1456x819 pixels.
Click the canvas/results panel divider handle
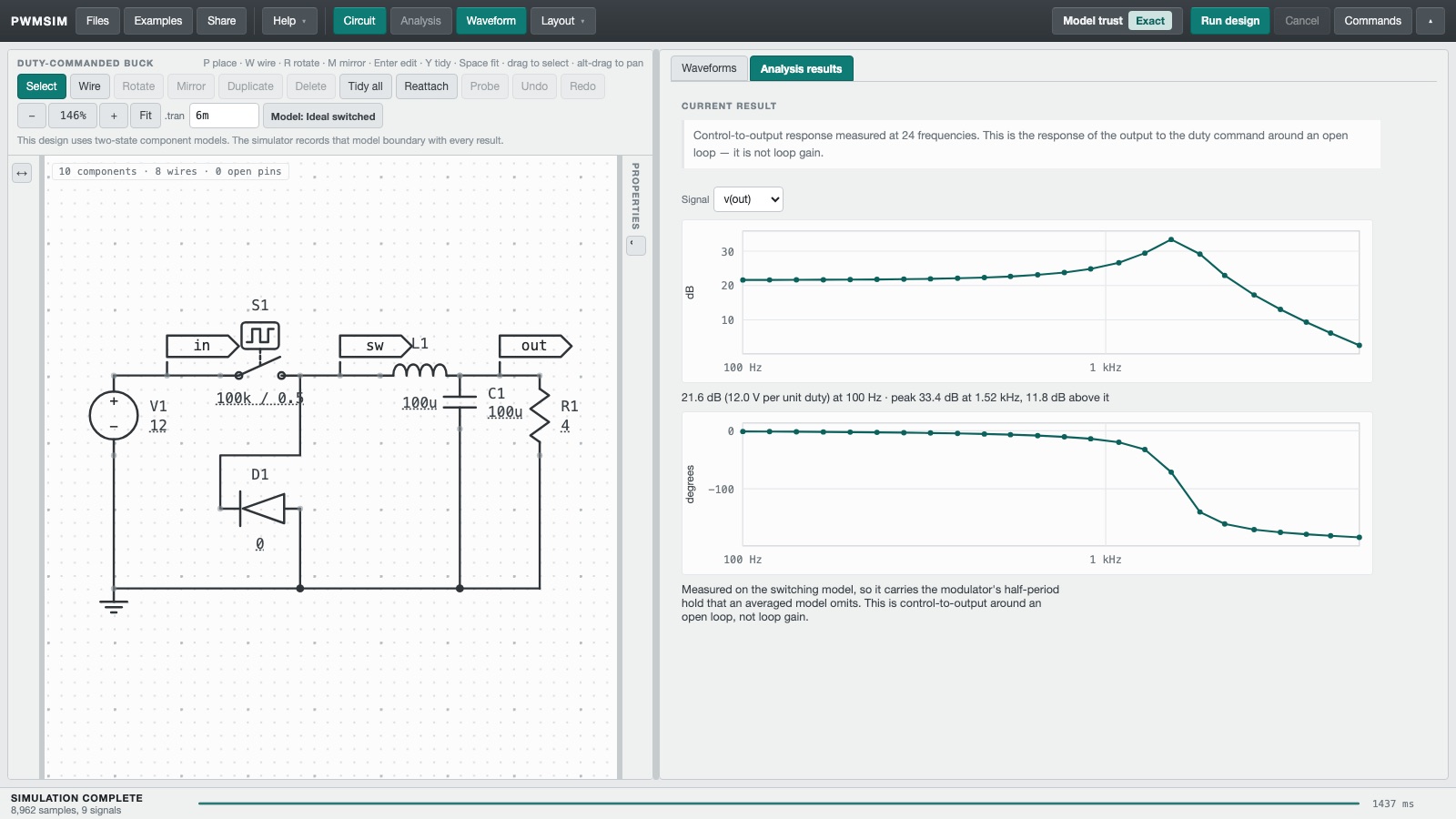tap(655, 415)
